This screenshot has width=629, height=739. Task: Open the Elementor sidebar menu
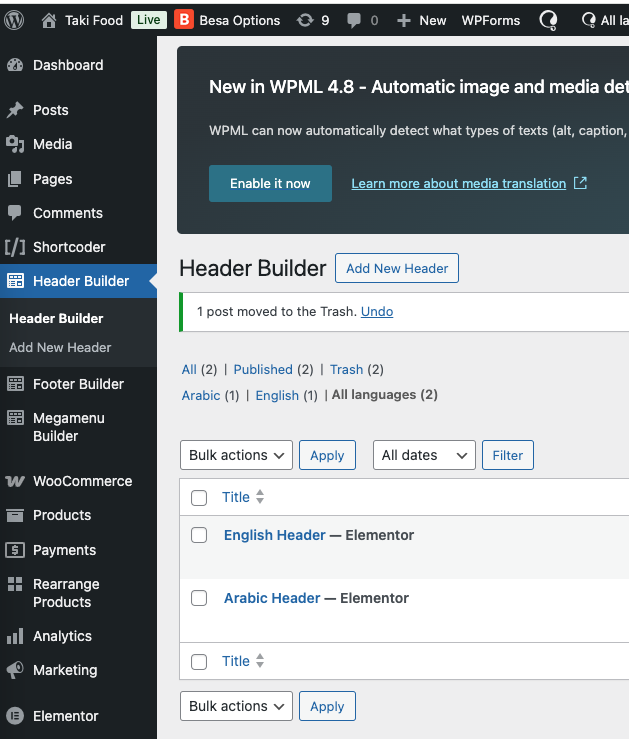tap(65, 716)
